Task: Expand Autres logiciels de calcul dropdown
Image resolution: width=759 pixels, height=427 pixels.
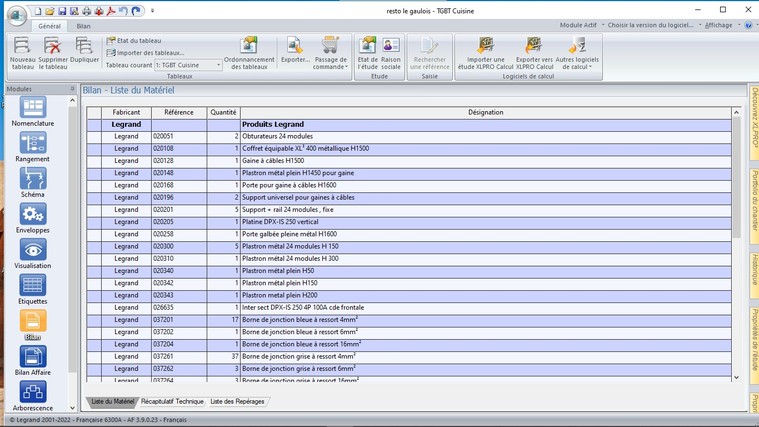Action: (x=577, y=53)
